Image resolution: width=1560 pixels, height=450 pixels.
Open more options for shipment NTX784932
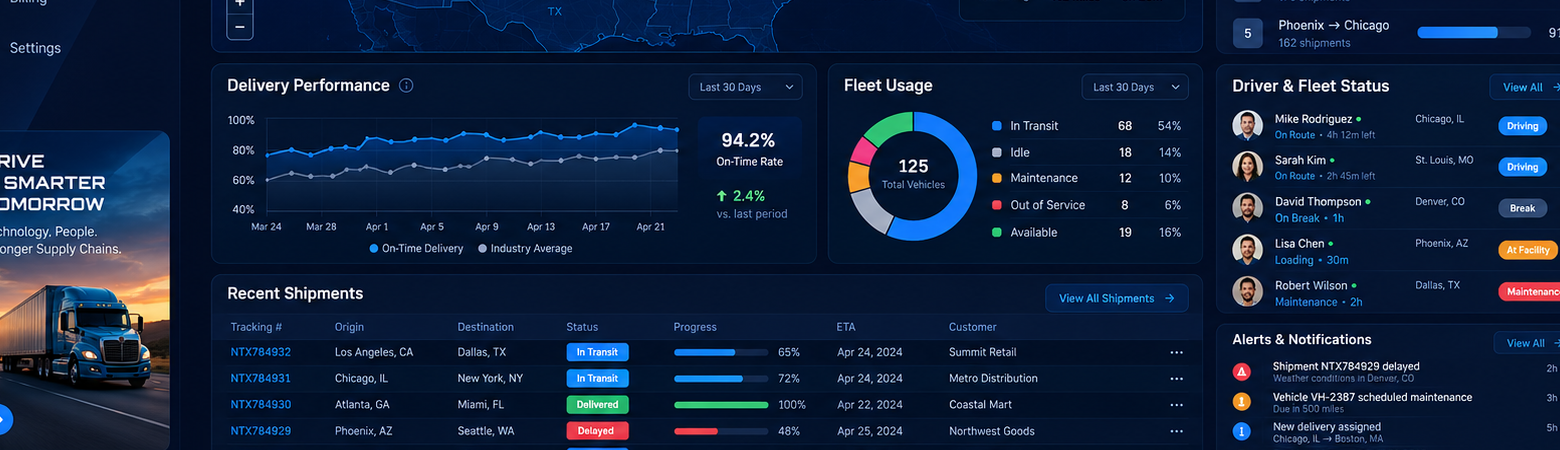coord(1176,352)
